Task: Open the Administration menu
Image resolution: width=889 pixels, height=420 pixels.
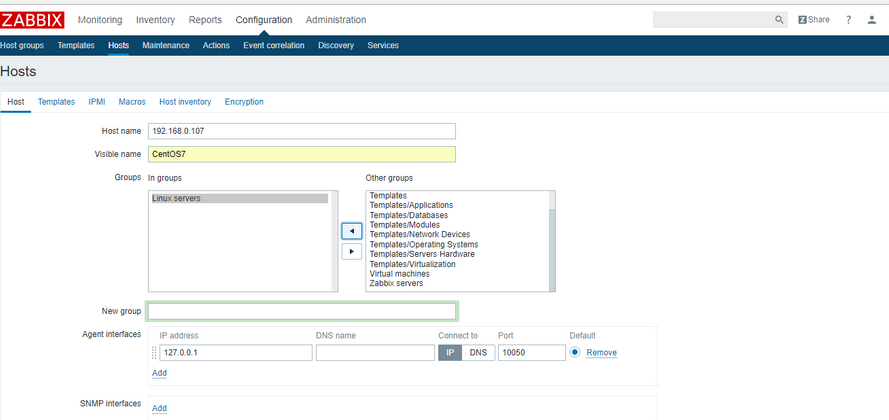Action: click(336, 20)
